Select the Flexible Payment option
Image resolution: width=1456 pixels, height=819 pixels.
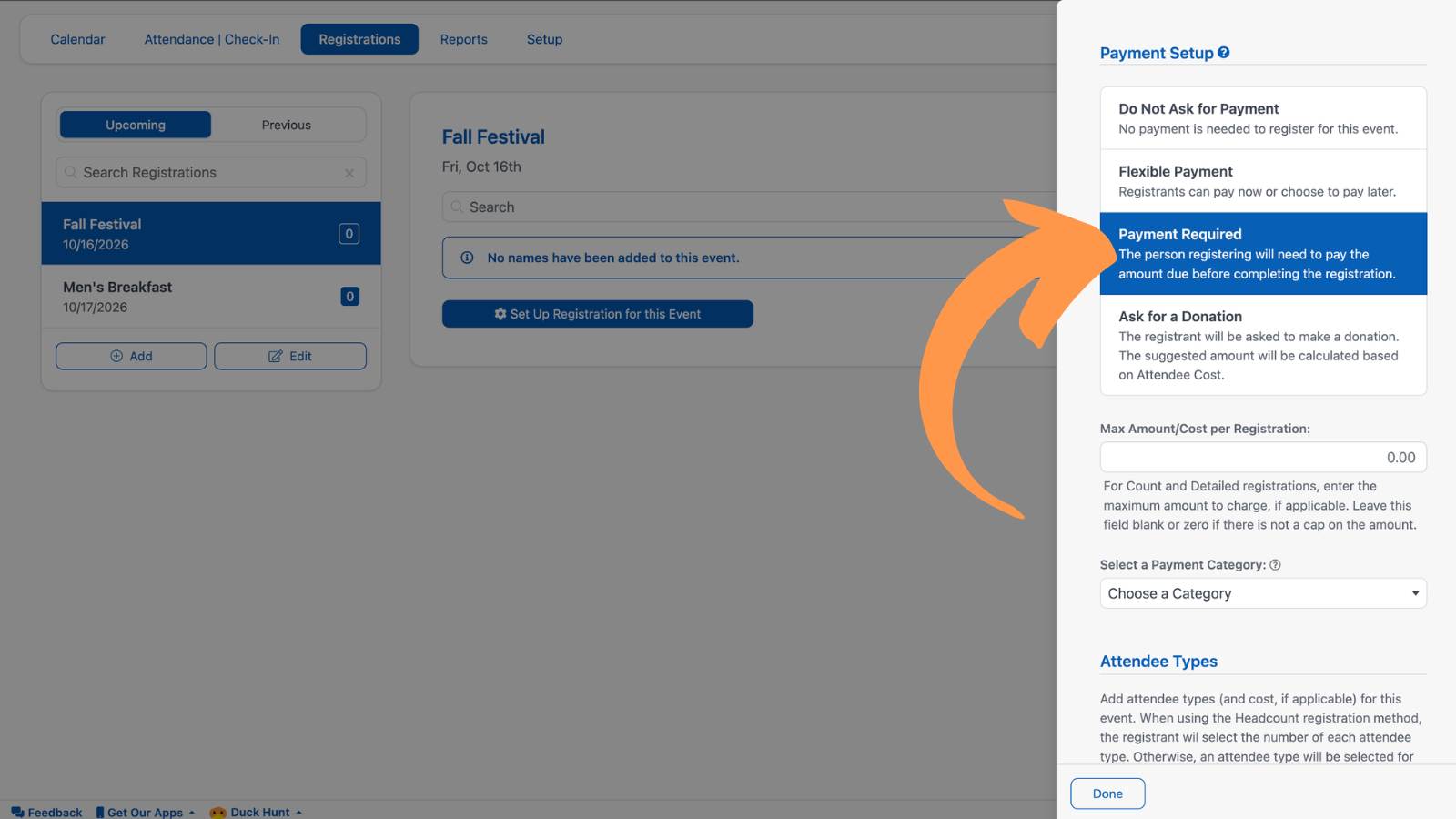1263,181
